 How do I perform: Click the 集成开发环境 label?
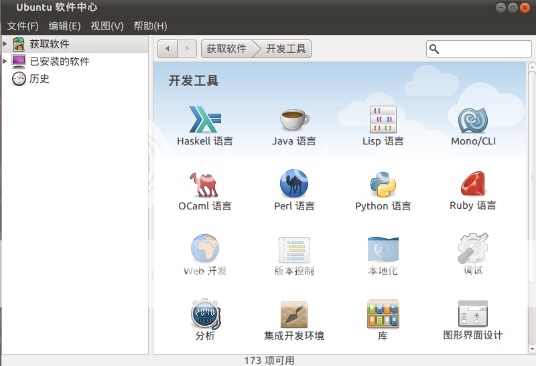[x=294, y=336]
